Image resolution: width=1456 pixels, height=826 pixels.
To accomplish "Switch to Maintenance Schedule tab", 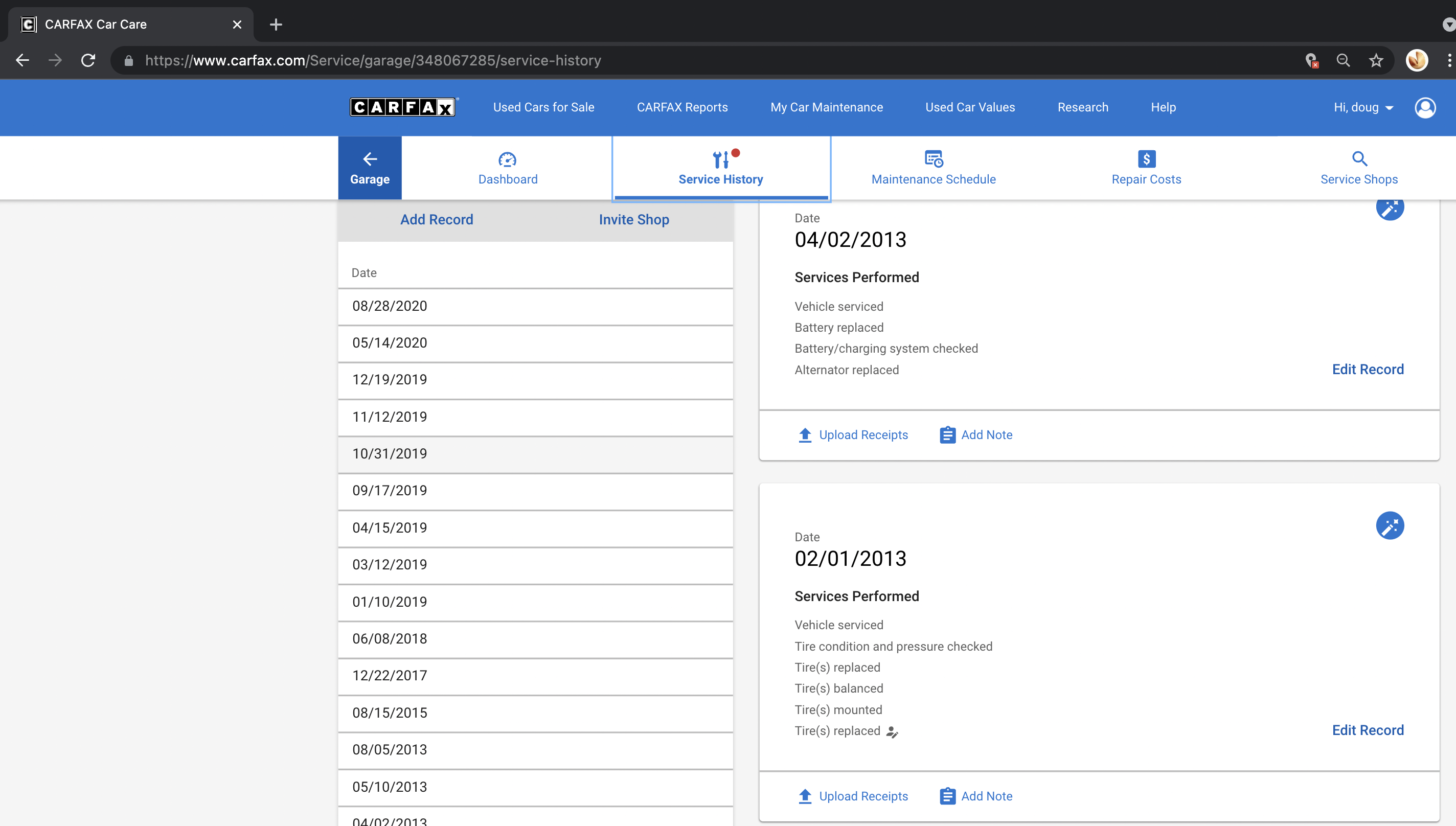I will 934,167.
